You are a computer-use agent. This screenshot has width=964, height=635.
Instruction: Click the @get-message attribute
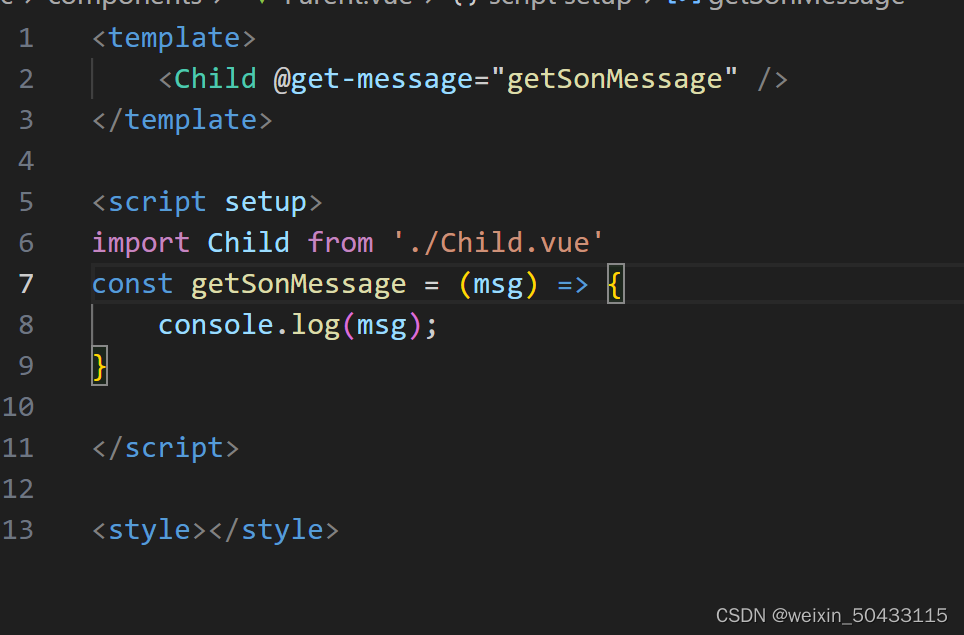pos(373,79)
